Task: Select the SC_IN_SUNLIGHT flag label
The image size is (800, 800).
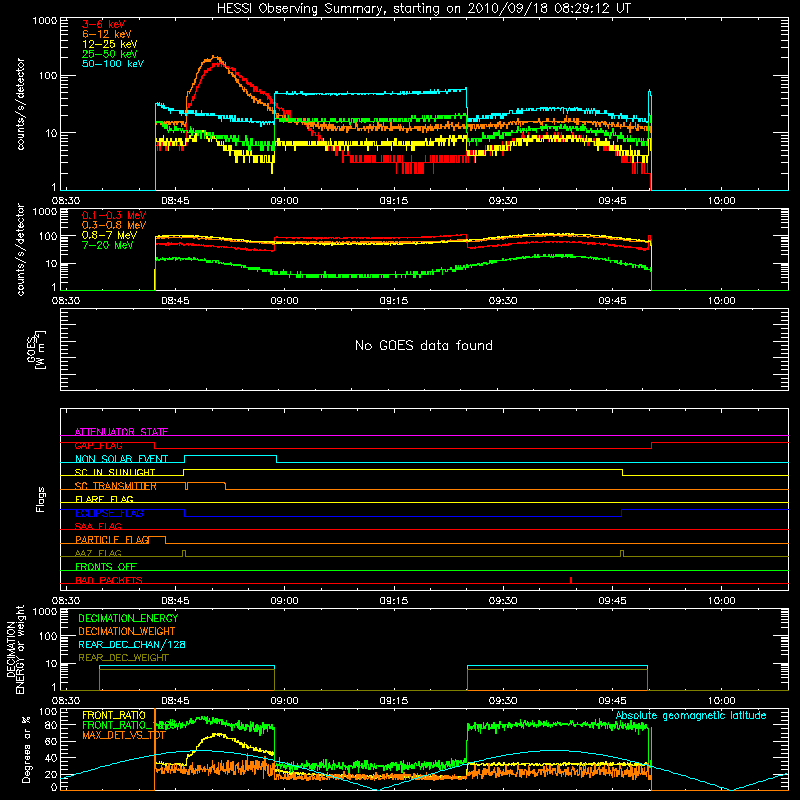Action: click(115, 472)
